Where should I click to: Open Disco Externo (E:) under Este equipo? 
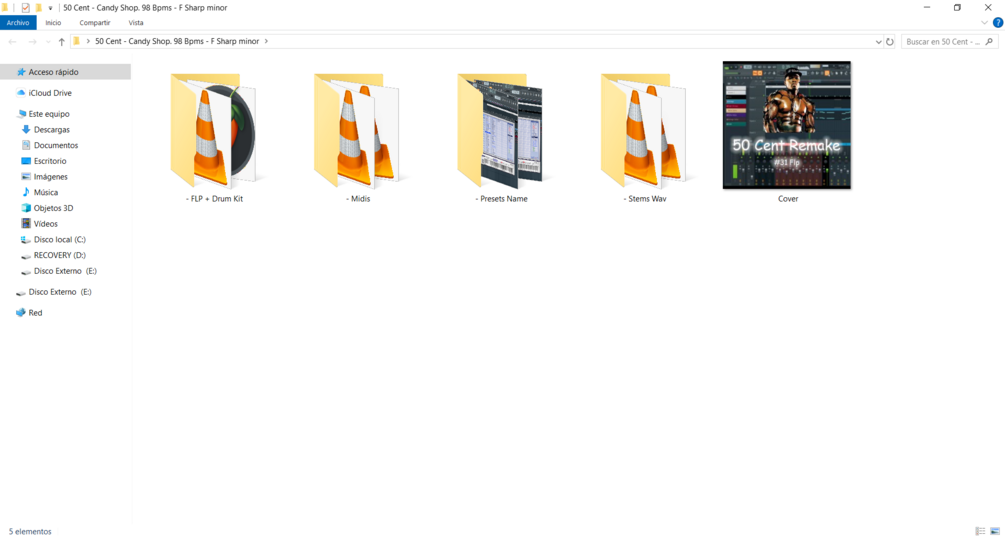(65, 271)
